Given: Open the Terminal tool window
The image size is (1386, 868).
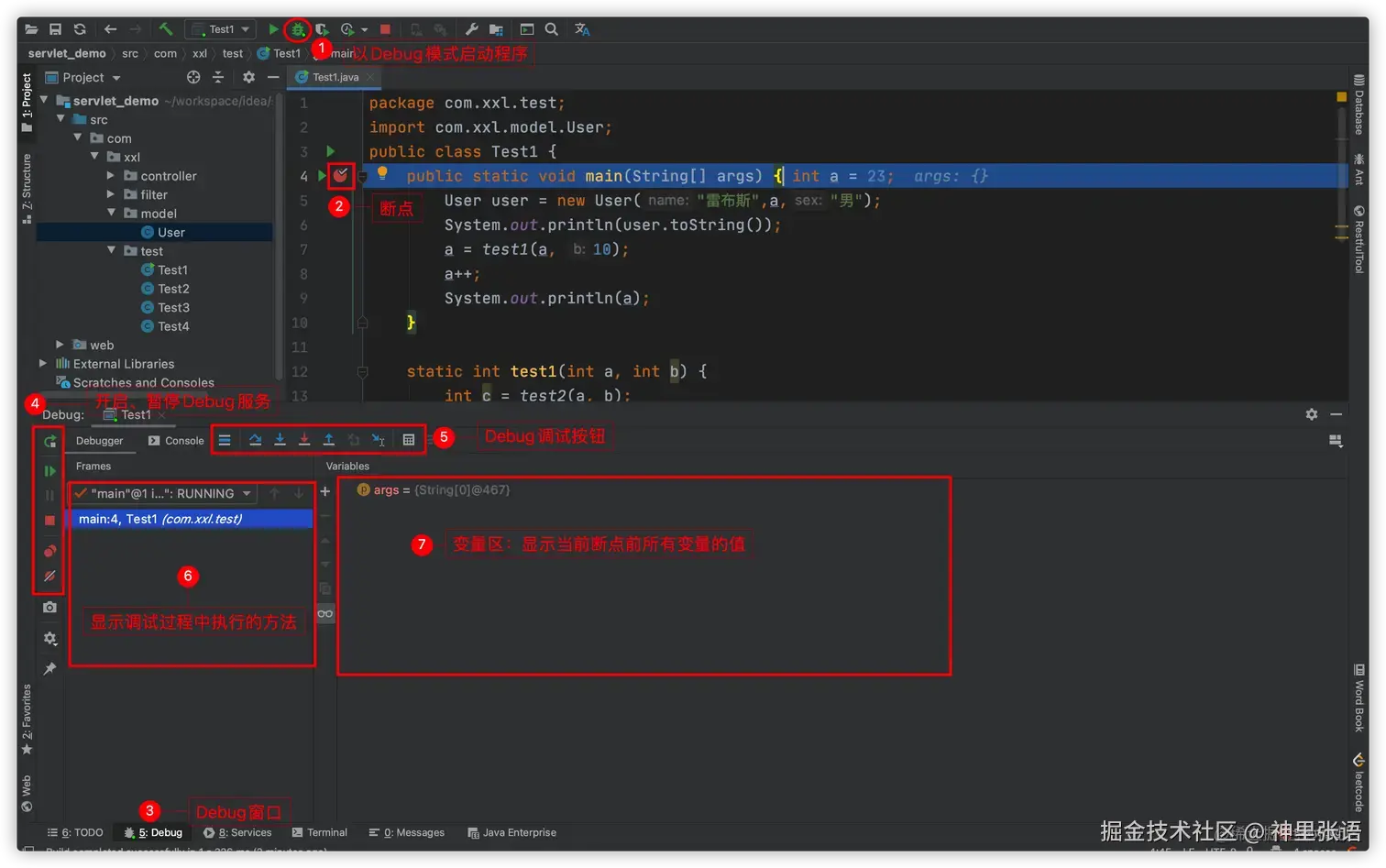Looking at the screenshot, I should (x=320, y=832).
